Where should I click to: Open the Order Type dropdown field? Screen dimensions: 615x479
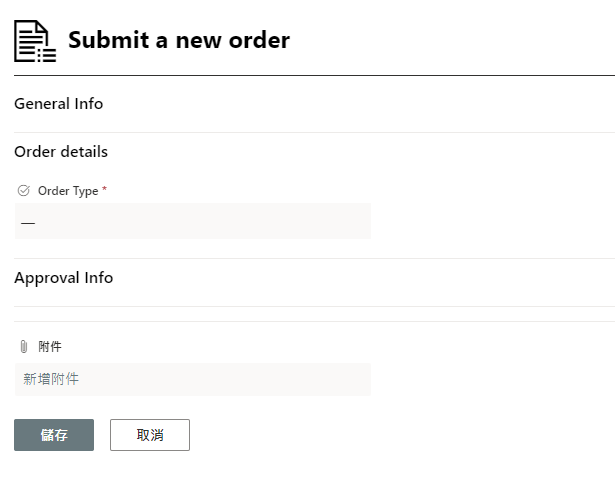pyautogui.click(x=192, y=222)
